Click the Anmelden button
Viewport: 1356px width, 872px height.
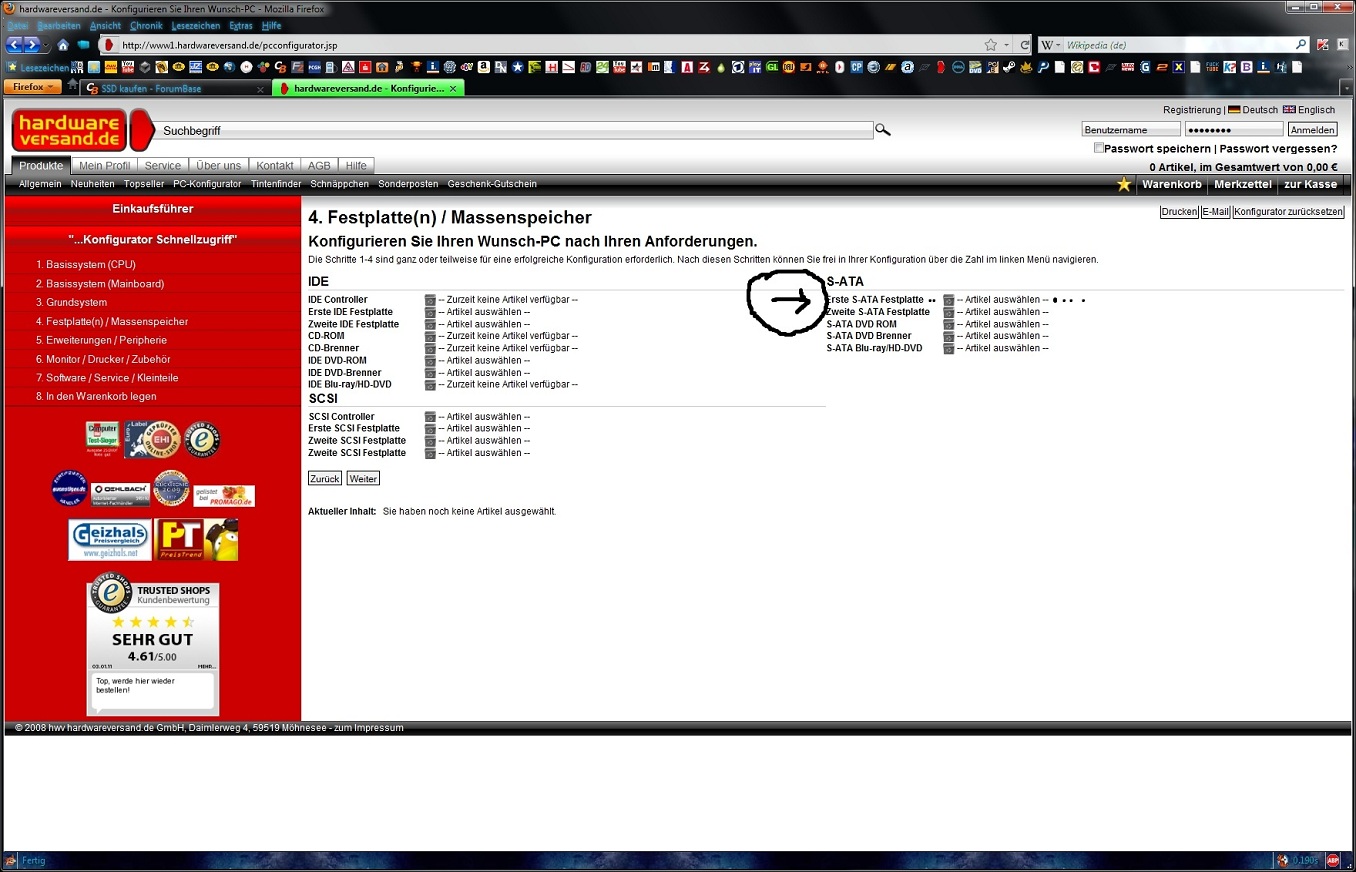[x=1312, y=130]
